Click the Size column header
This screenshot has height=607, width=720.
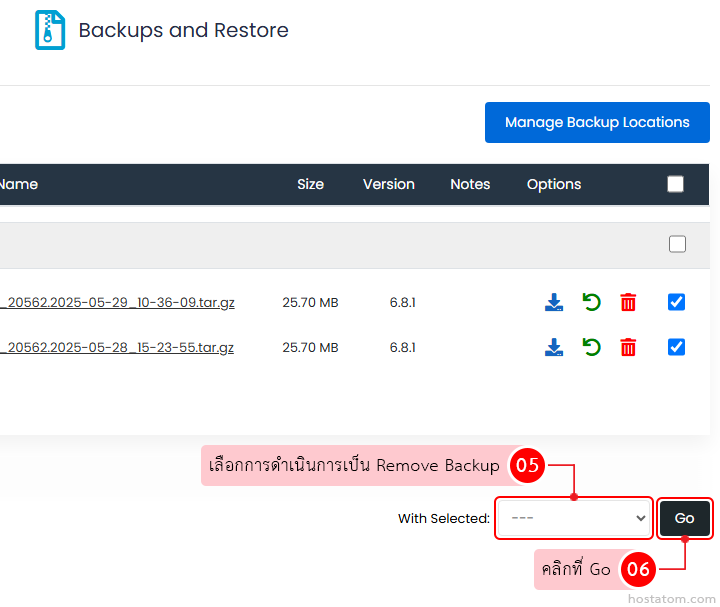(310, 184)
